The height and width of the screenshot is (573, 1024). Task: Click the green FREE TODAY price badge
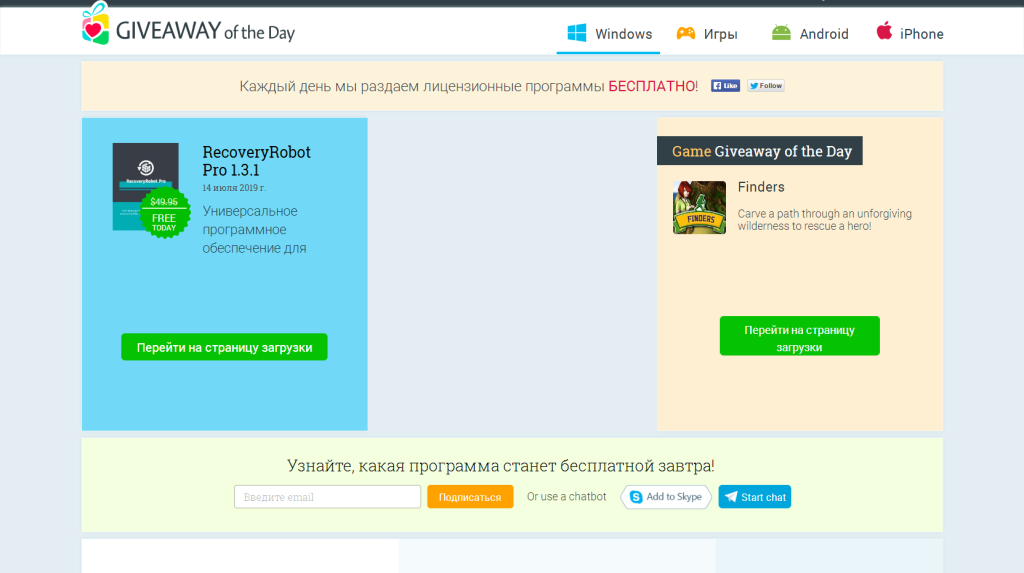coord(164,213)
